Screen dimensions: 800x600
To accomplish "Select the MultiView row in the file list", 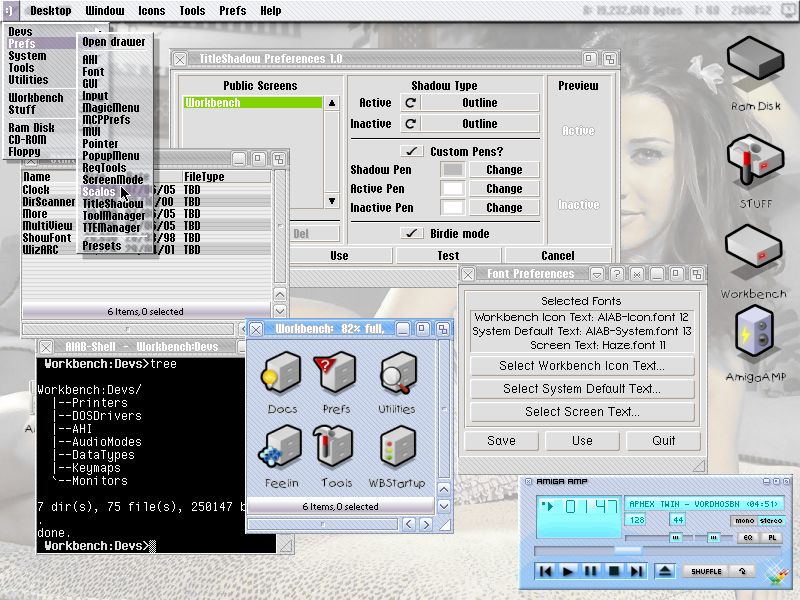I will pos(146,226).
